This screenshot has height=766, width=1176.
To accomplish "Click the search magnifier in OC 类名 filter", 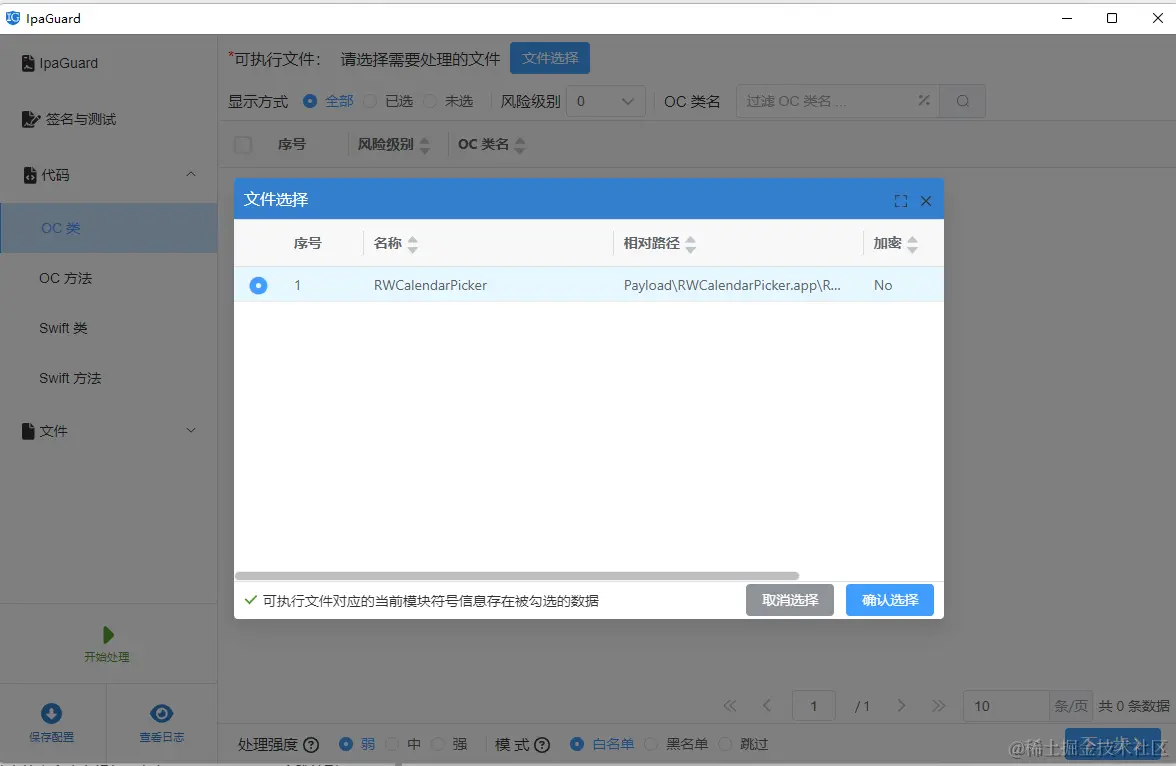I will click(961, 100).
